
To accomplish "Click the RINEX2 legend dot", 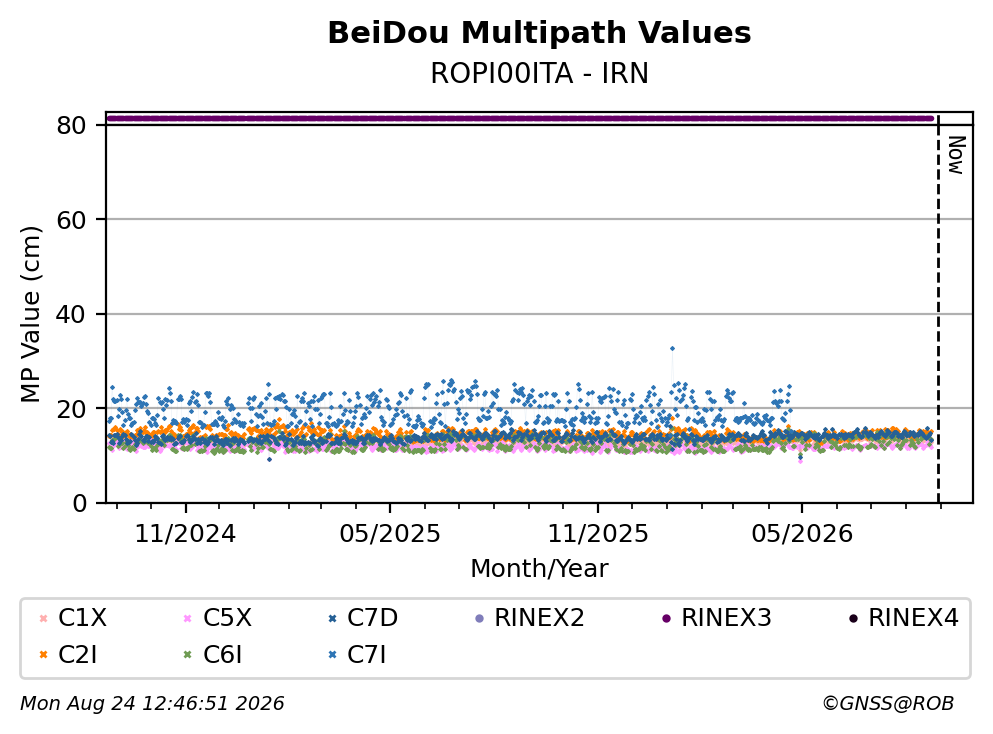I will (479, 618).
